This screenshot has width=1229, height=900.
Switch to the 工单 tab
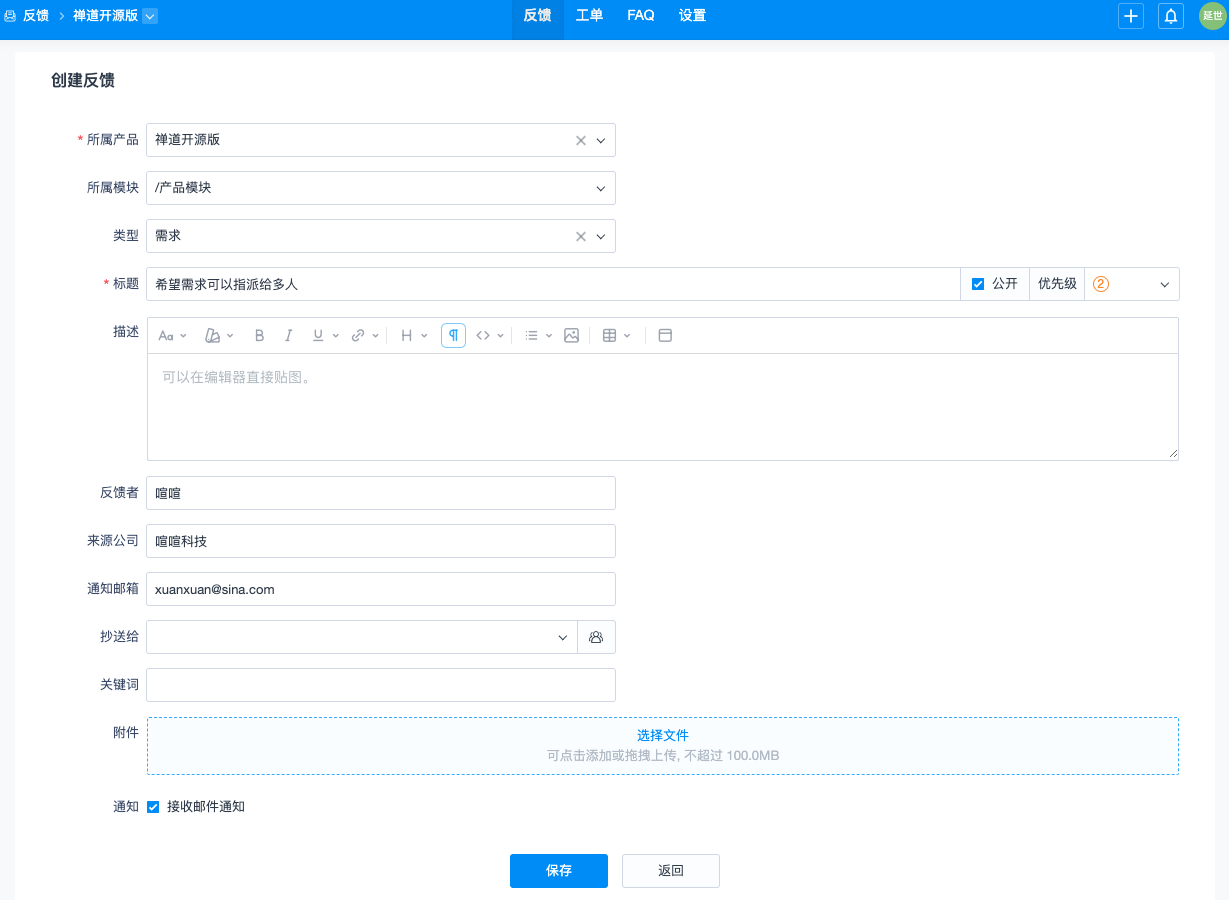point(589,16)
